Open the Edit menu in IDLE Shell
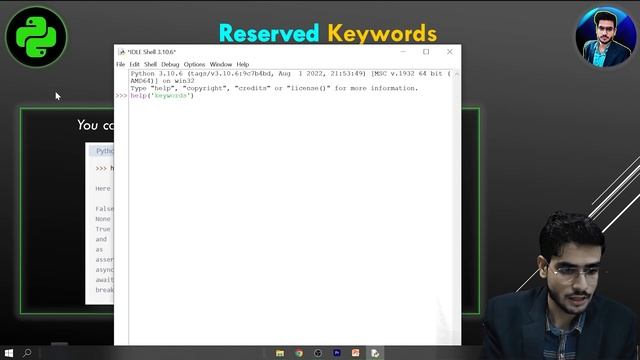The height and width of the screenshot is (360, 640). [134, 64]
